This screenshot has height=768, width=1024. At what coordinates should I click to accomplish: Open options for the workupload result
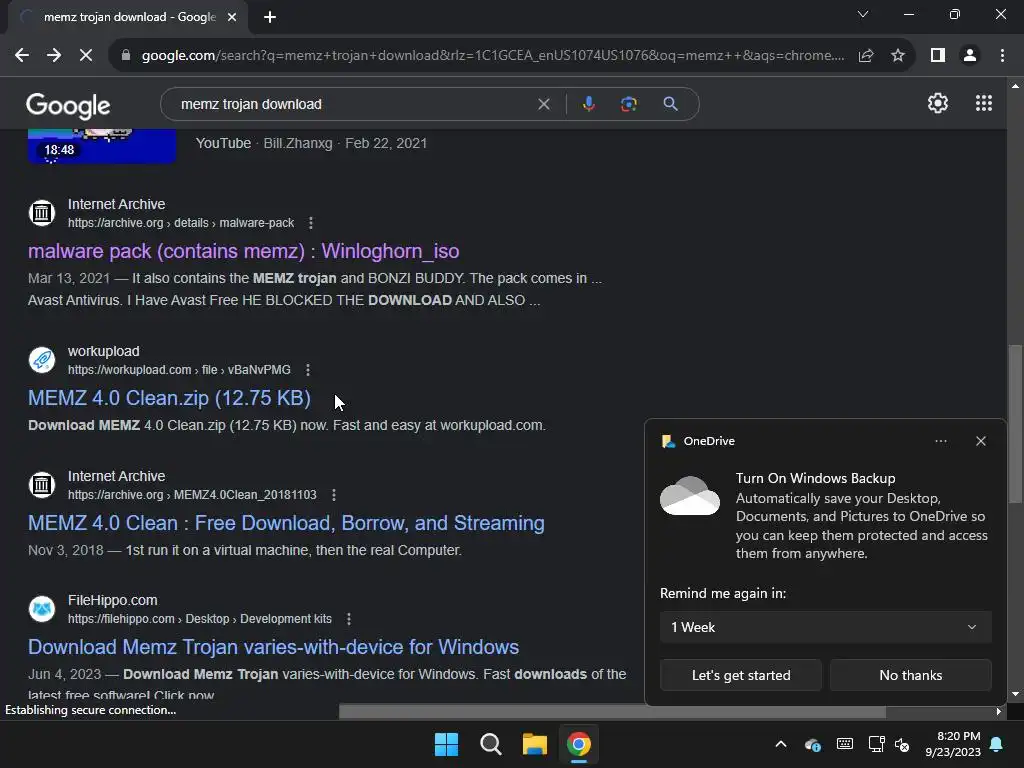(308, 370)
